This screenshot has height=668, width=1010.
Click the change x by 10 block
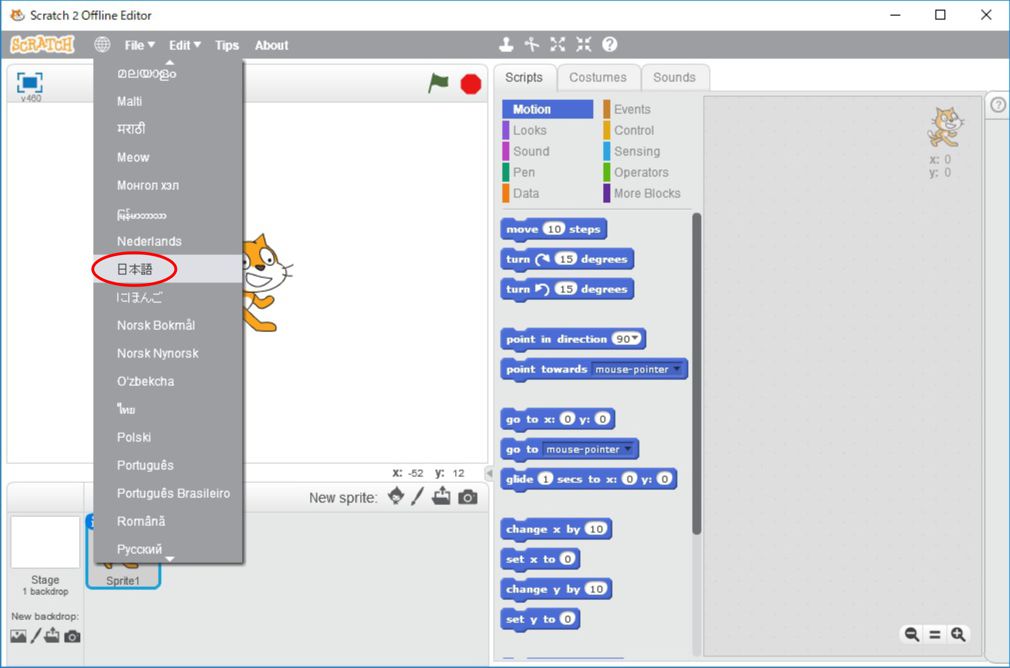click(556, 530)
